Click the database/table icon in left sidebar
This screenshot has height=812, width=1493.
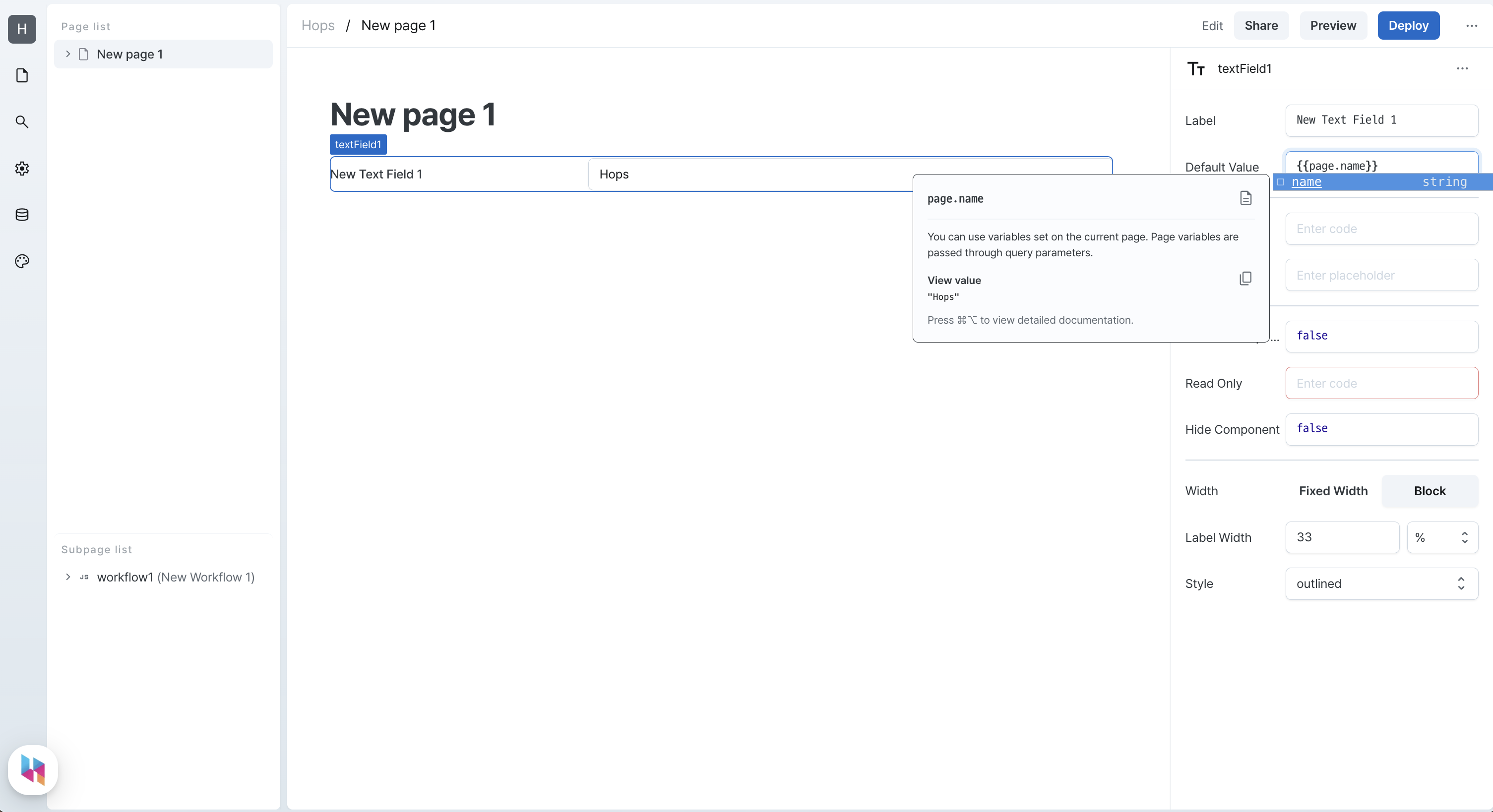(23, 214)
